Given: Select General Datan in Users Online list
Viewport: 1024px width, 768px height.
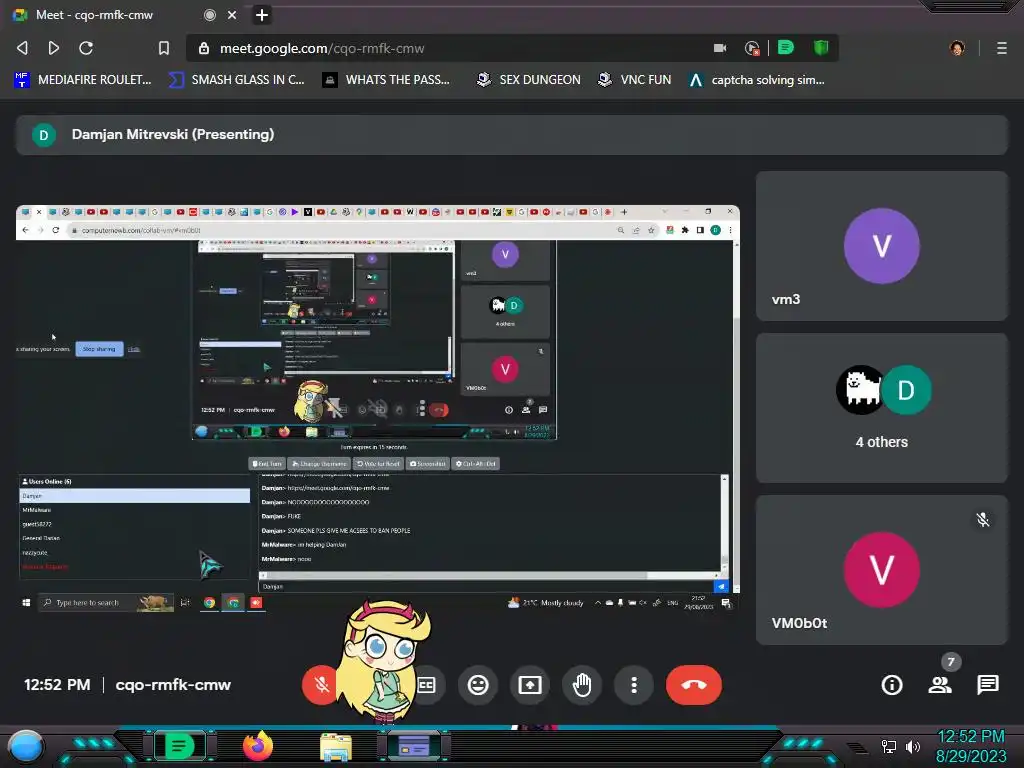Looking at the screenshot, I should pos(135,538).
